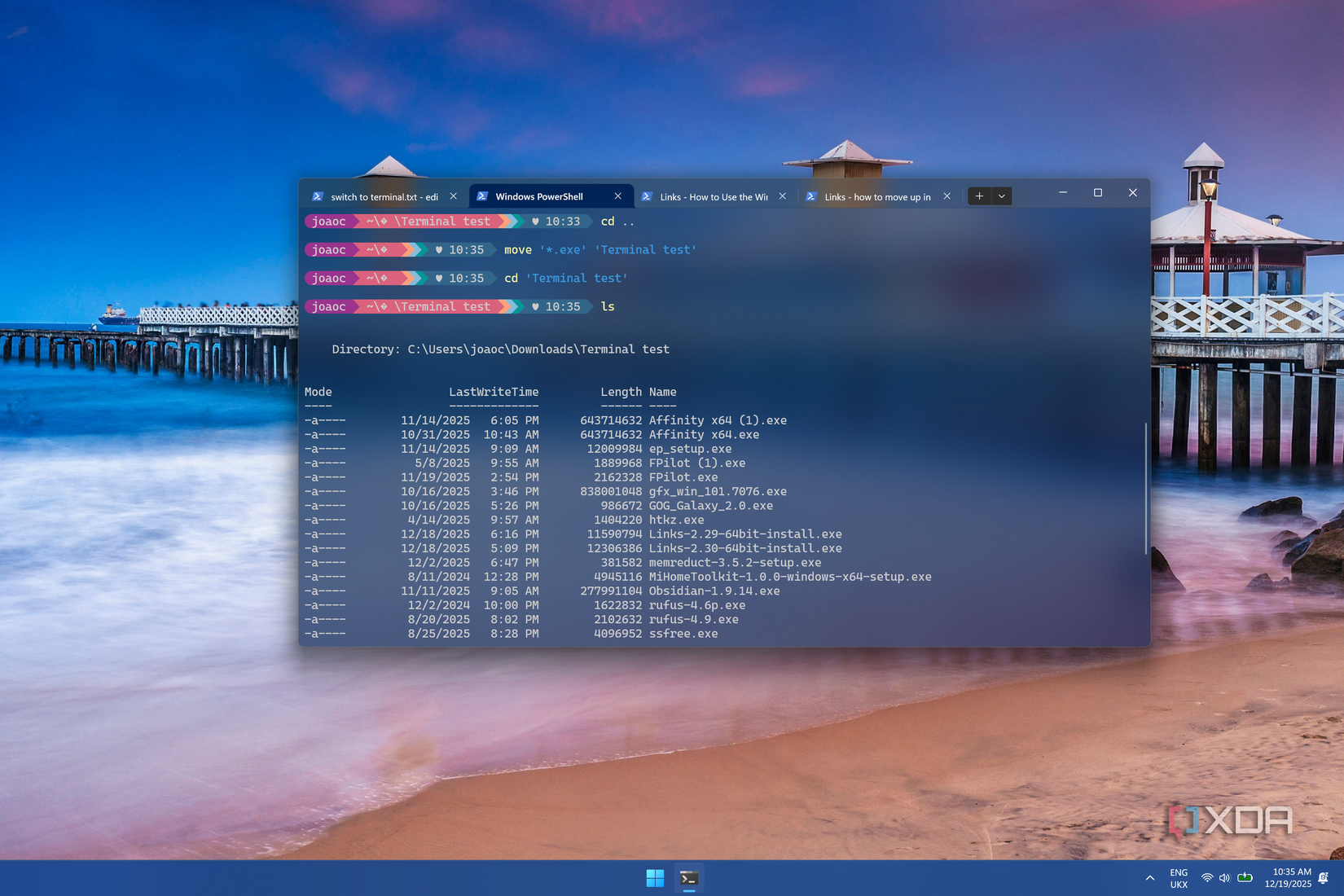Switch to the 'switch to terminal.txt' tab
This screenshot has width=1344, height=896.
click(384, 196)
